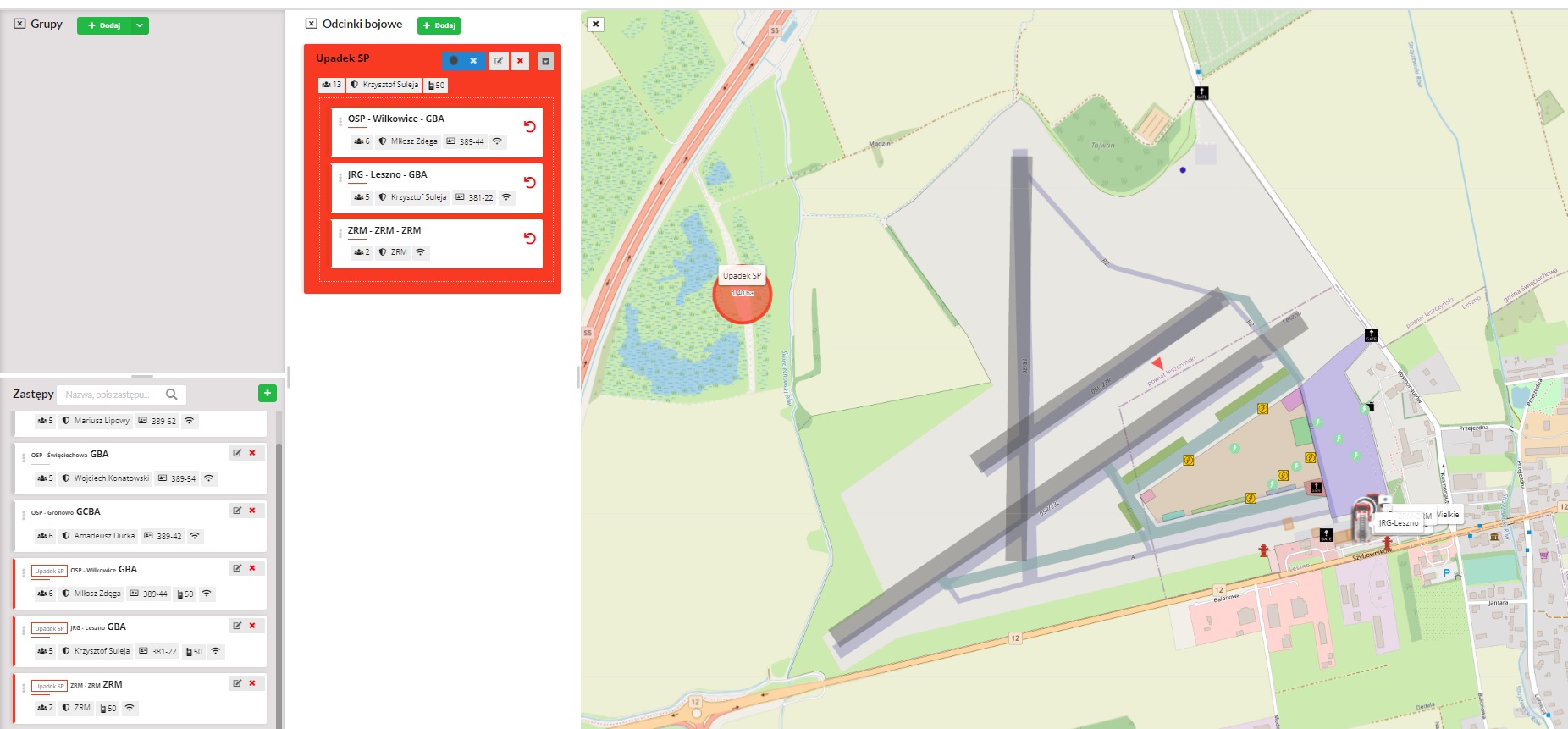Open the dropdown arrow next to Grupy Dodaj

pyautogui.click(x=140, y=25)
